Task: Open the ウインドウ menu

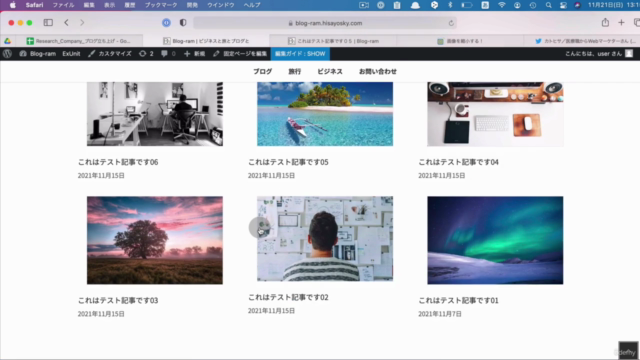Action: coord(221,5)
